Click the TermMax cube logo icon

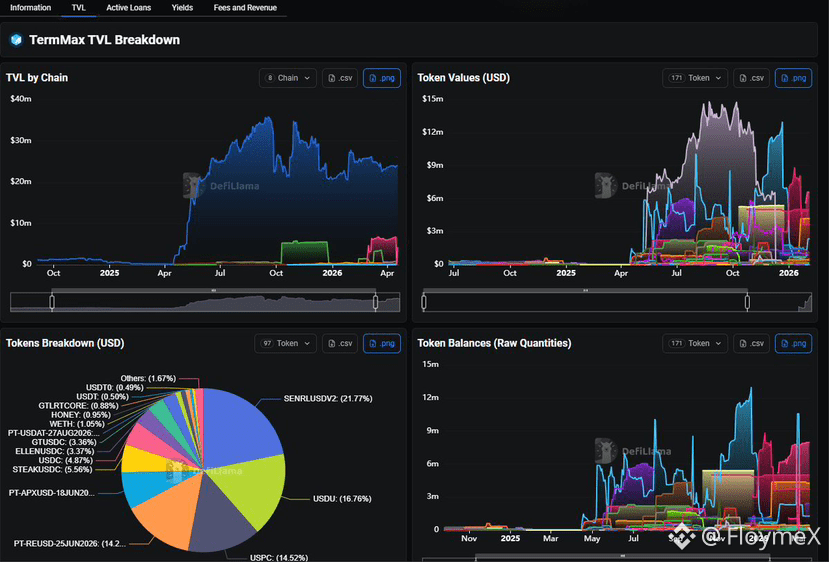pos(16,40)
